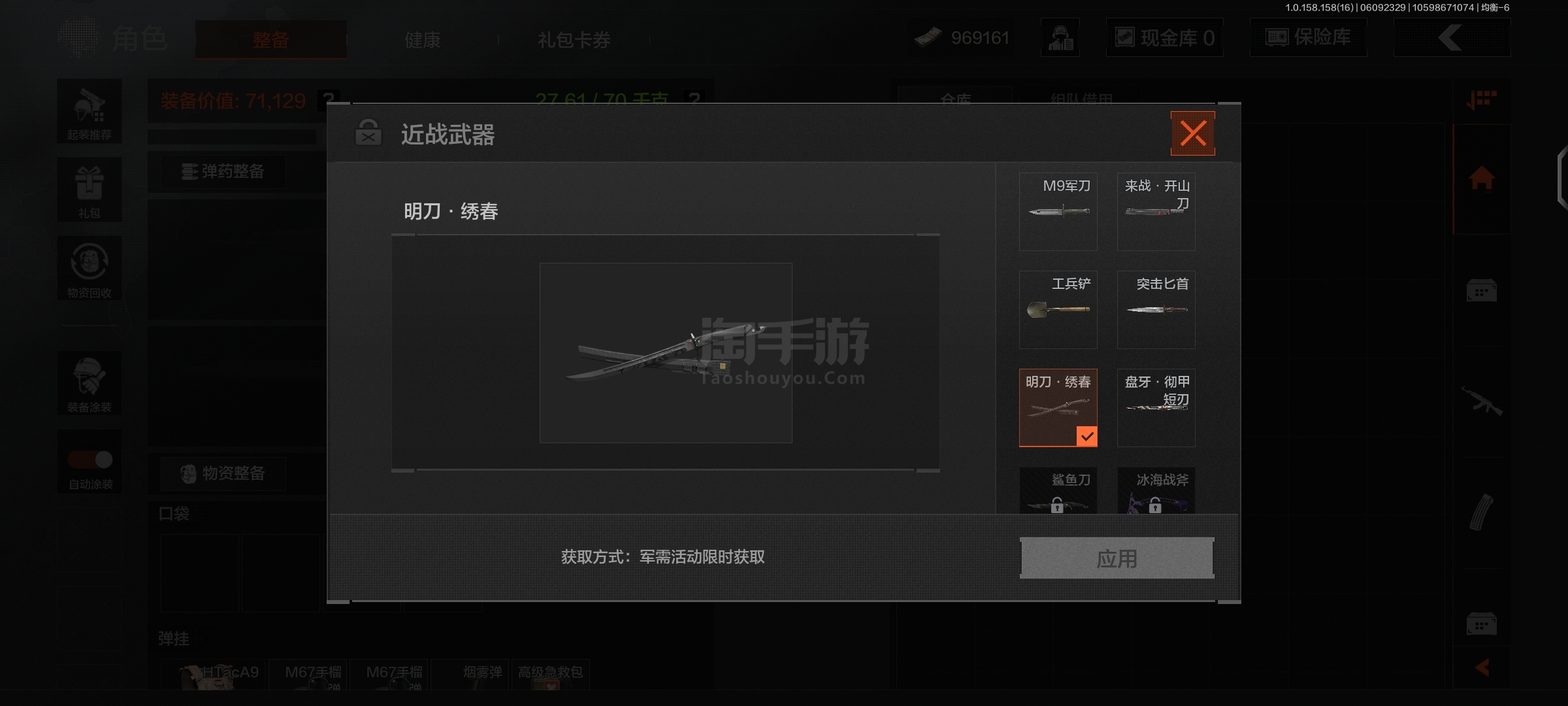Choose the 工兵铲 shovel weapon
This screenshot has width=1568, height=706.
click(x=1058, y=309)
